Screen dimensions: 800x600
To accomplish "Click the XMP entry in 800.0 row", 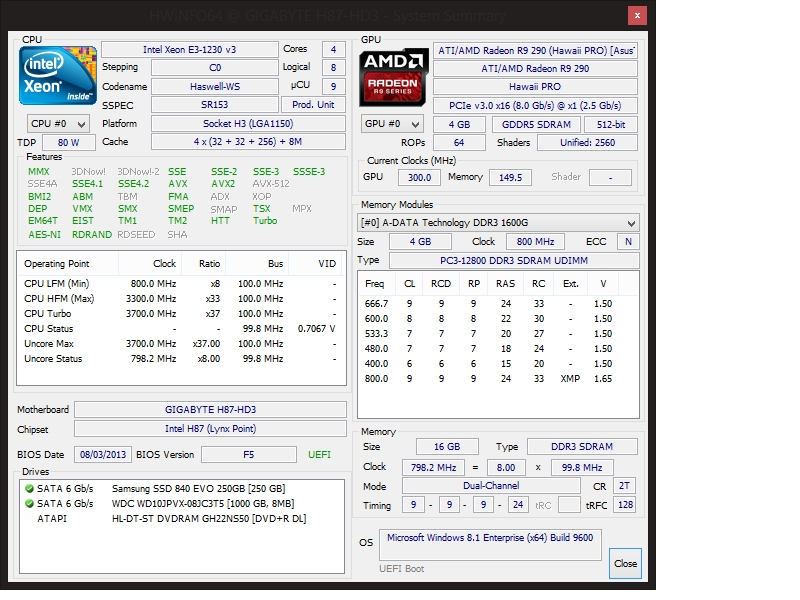I will click(570, 379).
